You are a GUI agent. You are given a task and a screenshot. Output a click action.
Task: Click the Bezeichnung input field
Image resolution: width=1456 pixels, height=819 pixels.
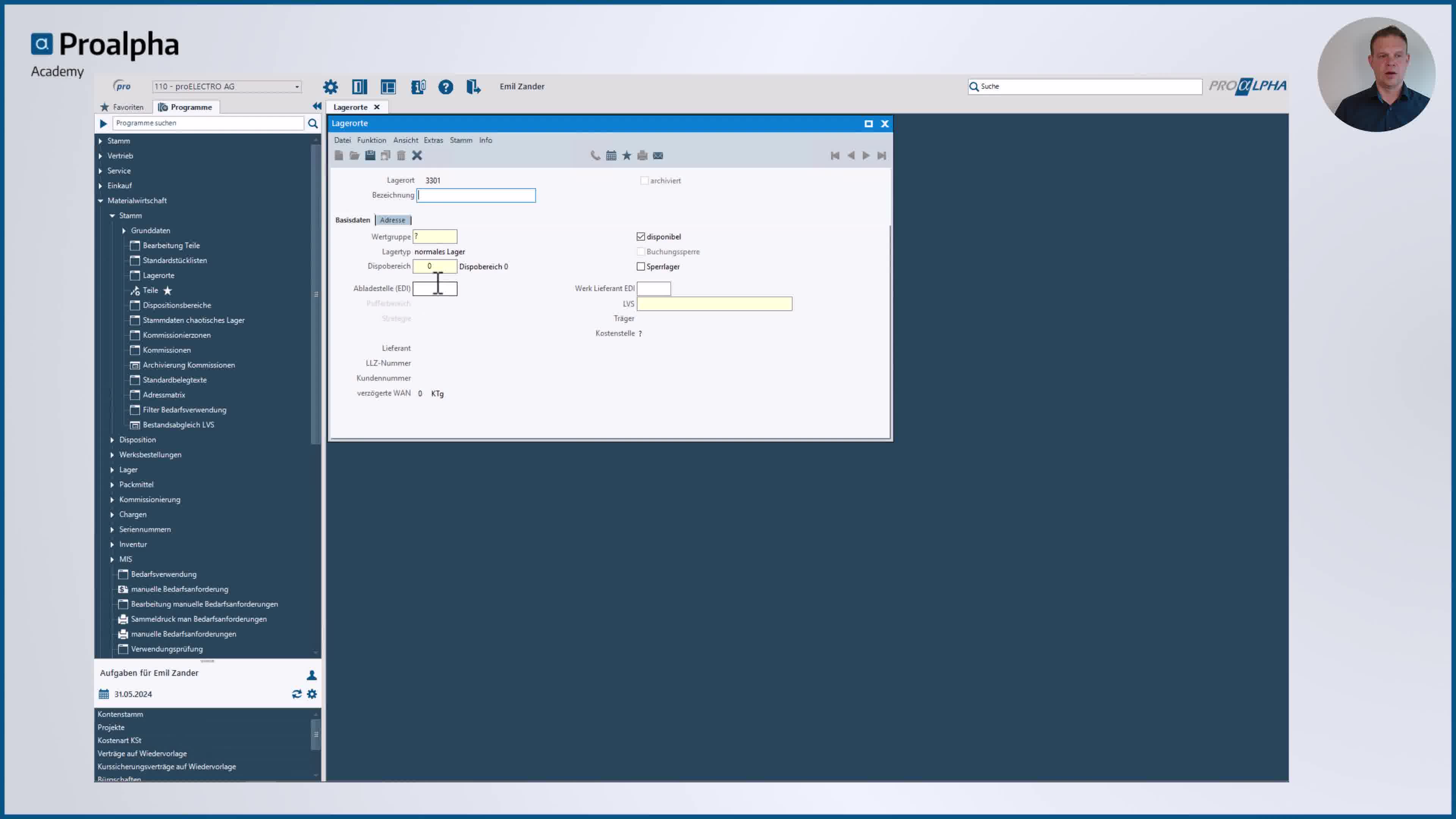click(x=476, y=196)
